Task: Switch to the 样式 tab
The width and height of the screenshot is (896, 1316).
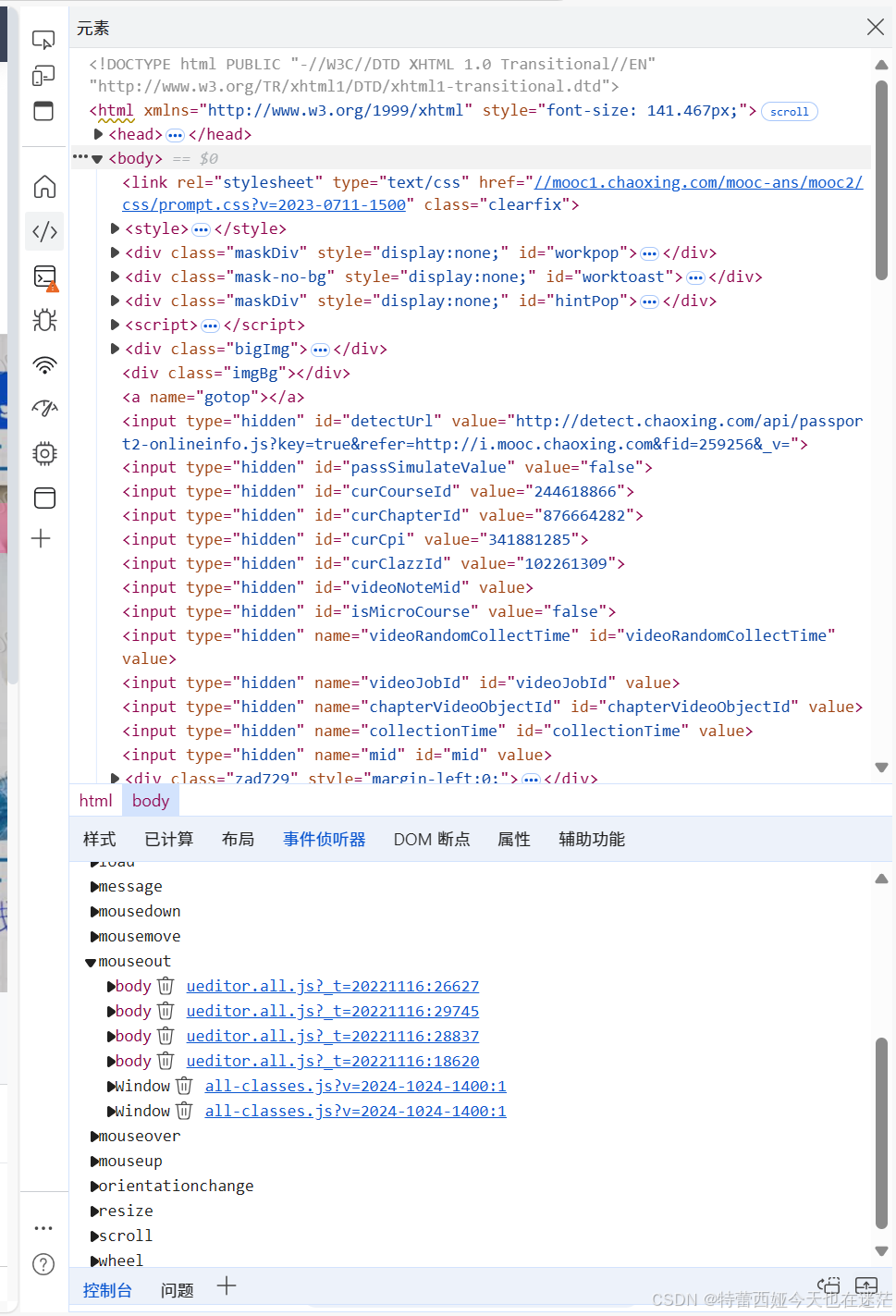Action: [x=100, y=839]
